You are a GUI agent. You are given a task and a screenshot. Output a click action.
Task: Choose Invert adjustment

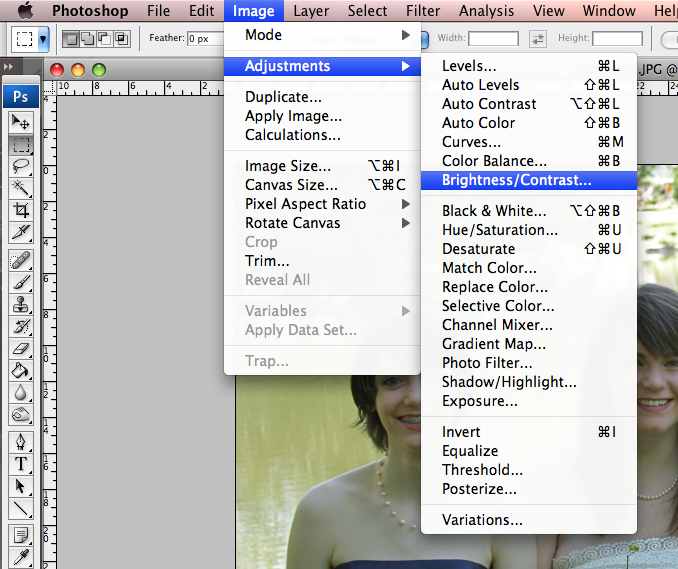(x=529, y=432)
